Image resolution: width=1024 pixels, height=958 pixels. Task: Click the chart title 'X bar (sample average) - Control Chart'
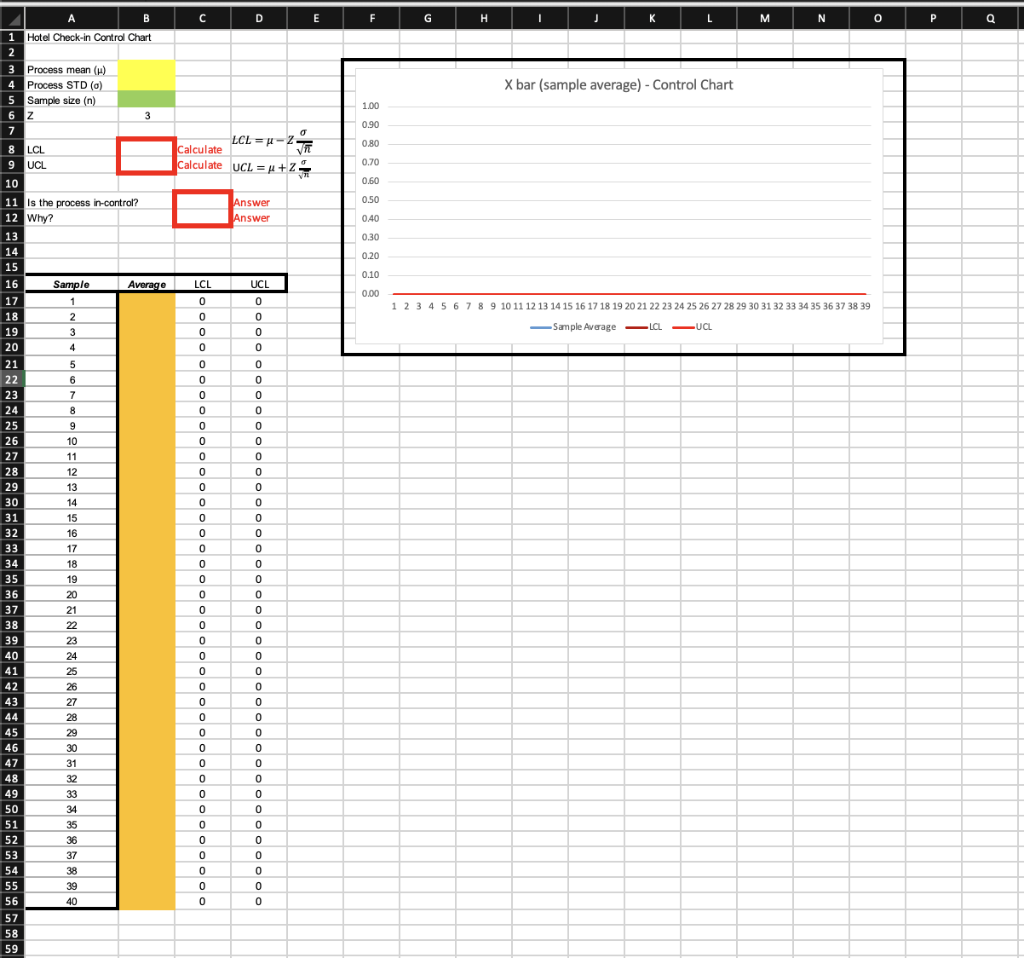[618, 85]
